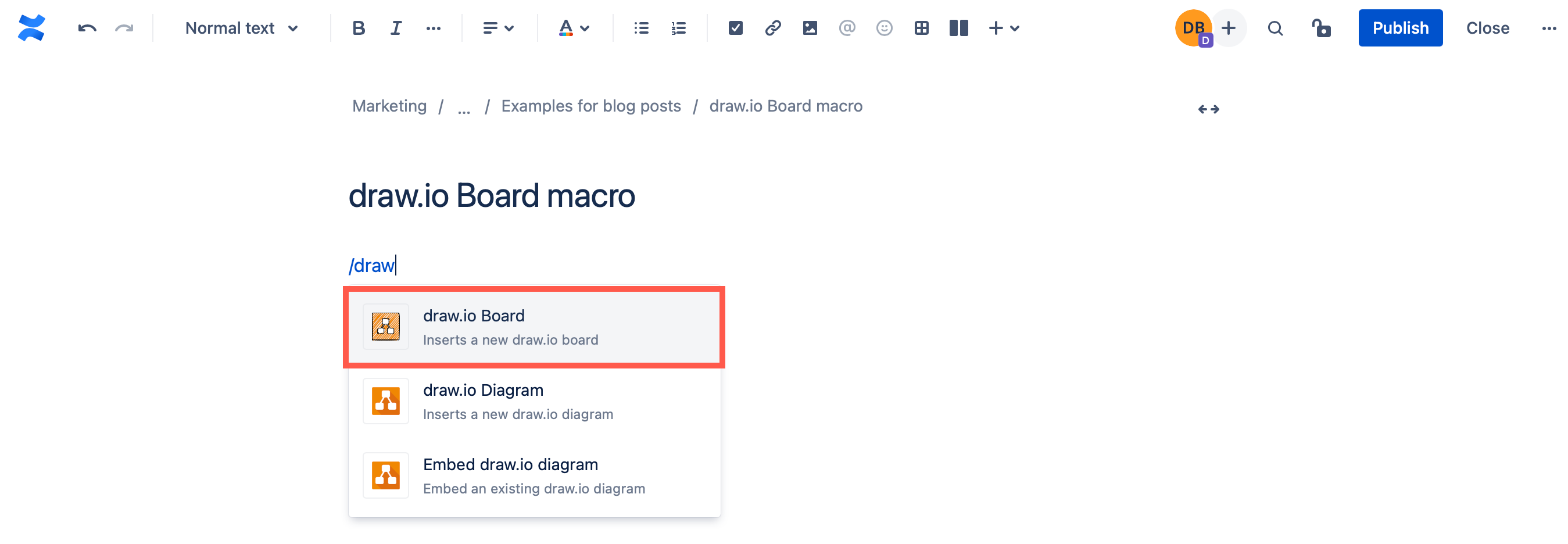Open the text alignment dropdown
The image size is (1568, 544).
coord(498,27)
